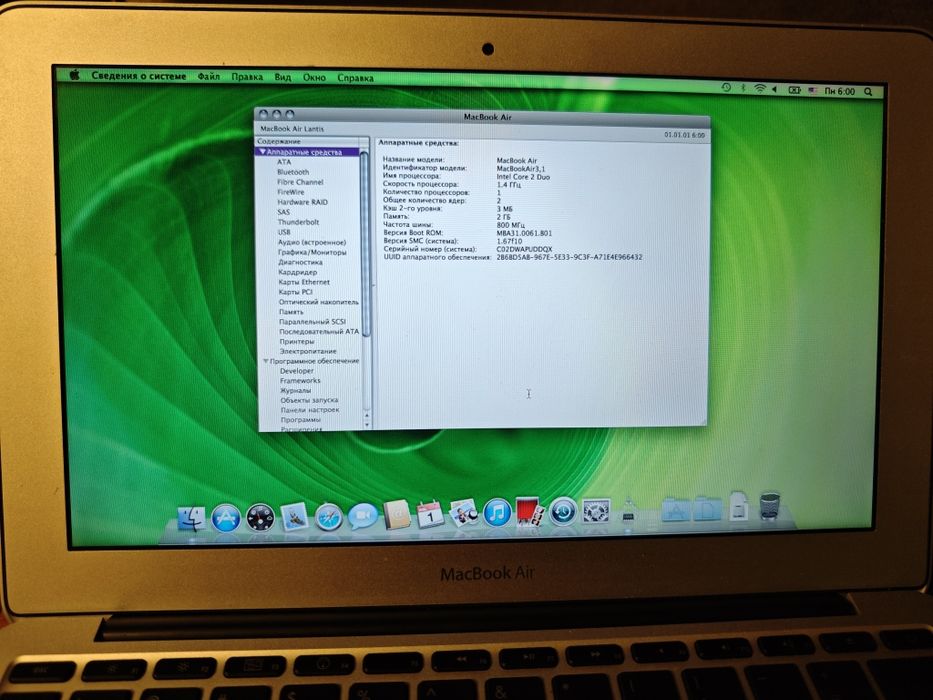
Task: Collapse the Аппаратные средства section triangle
Action: click(x=262, y=152)
